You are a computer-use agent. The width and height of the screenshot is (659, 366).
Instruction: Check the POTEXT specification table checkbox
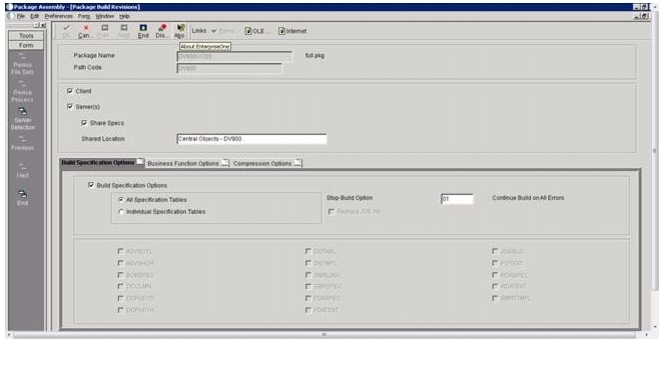coord(495,263)
